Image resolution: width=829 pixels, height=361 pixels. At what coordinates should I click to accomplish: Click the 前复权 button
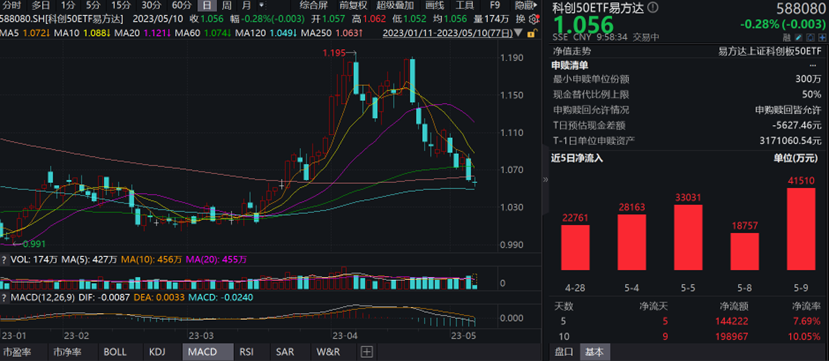[x=354, y=6]
